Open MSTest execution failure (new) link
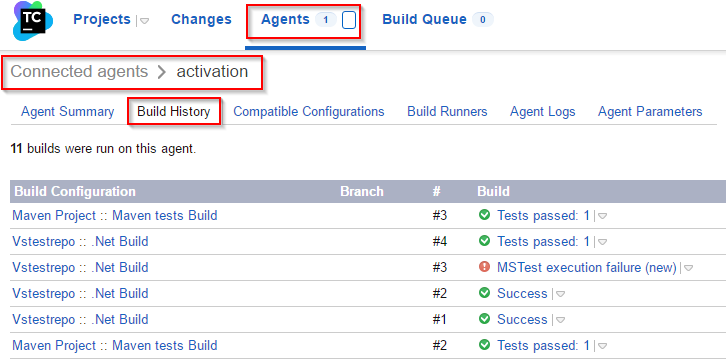The height and width of the screenshot is (361, 726). click(x=587, y=268)
